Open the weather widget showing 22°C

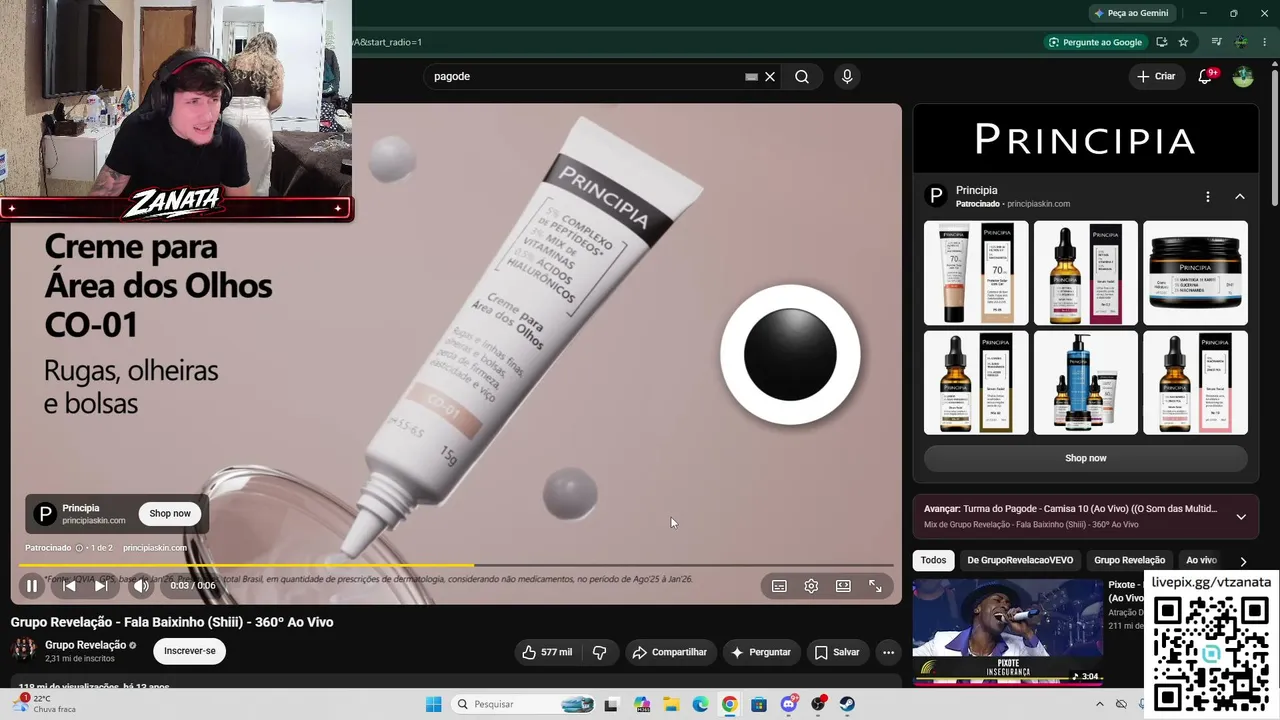[46, 704]
